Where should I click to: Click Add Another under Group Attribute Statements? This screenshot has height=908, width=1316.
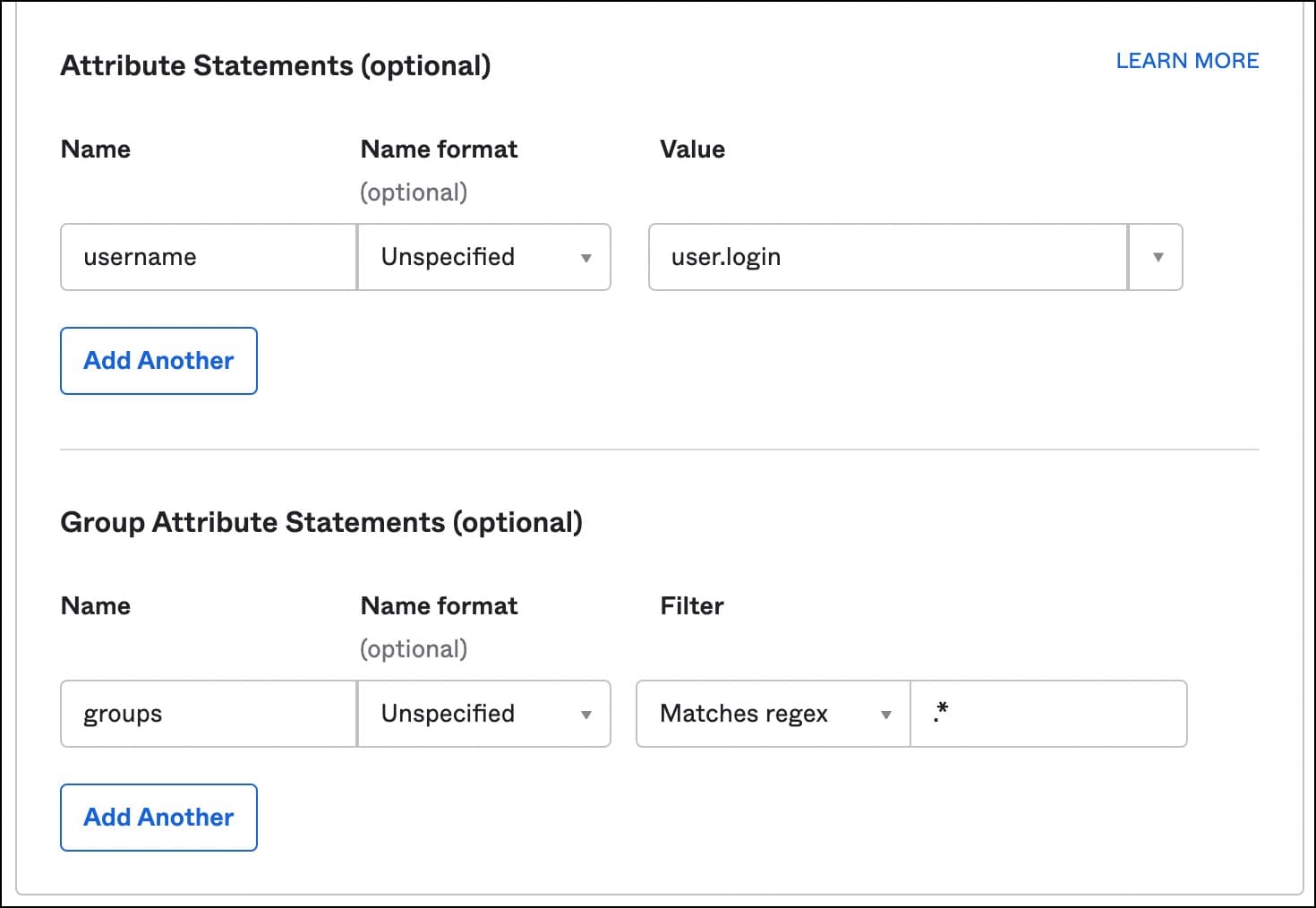coord(158,818)
